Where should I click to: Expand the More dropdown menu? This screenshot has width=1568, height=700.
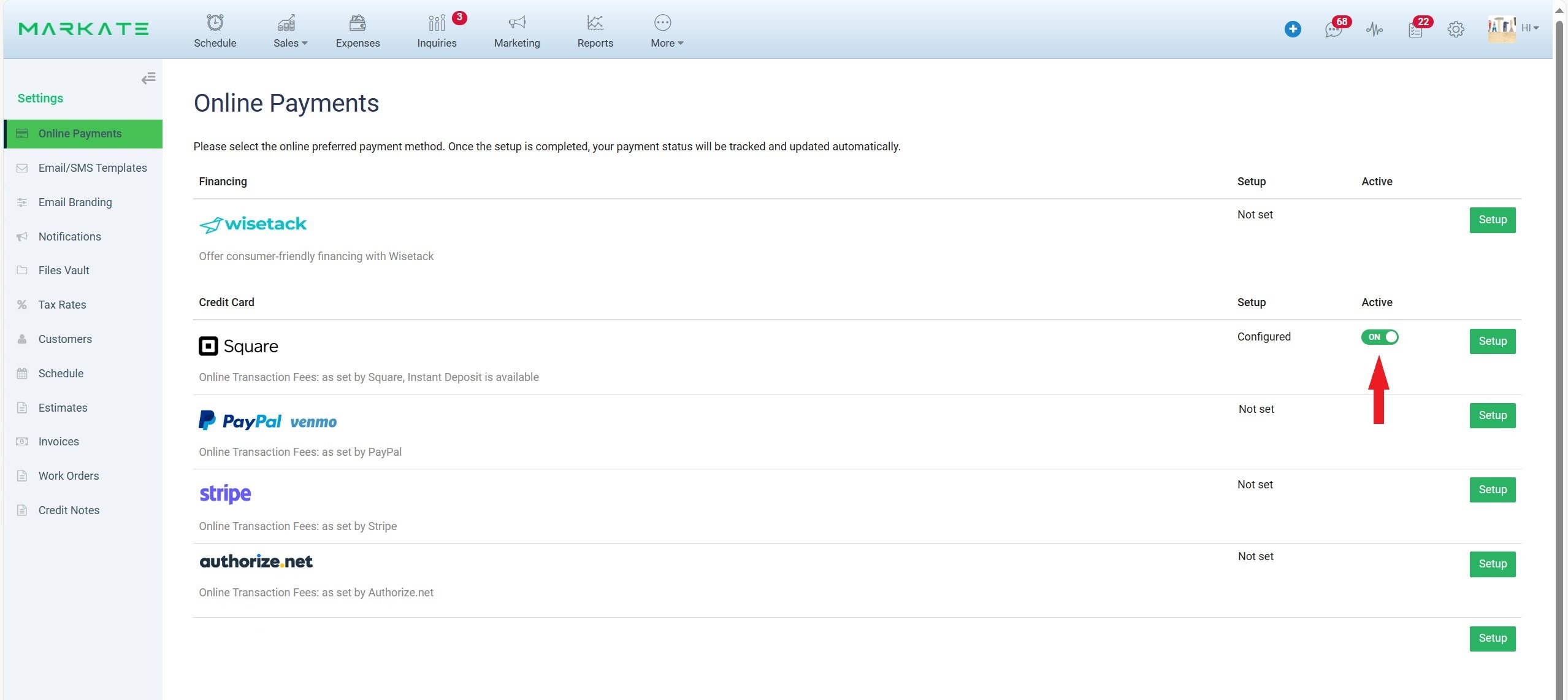click(x=667, y=43)
